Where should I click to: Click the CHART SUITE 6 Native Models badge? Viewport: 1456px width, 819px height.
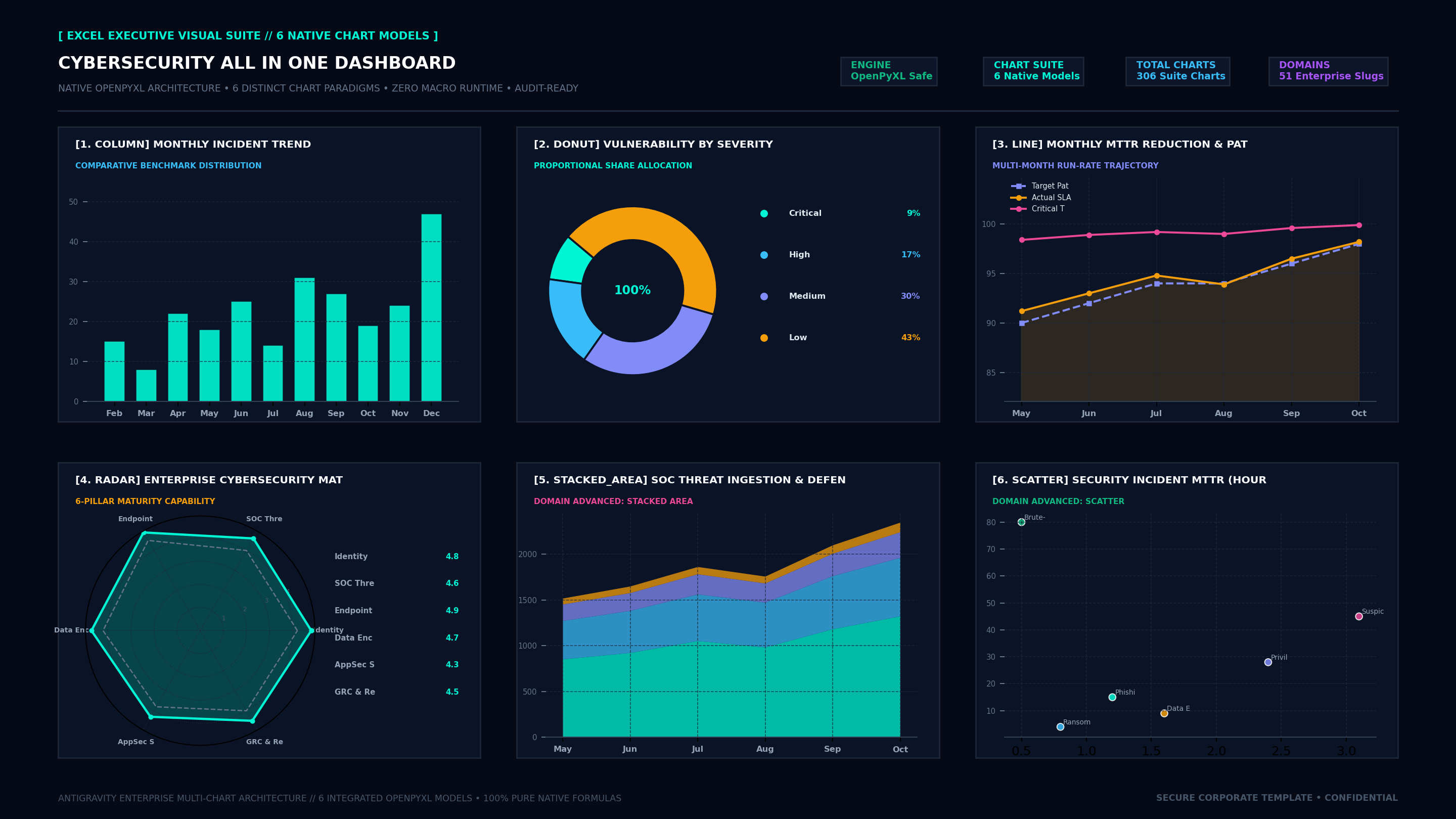[1033, 71]
